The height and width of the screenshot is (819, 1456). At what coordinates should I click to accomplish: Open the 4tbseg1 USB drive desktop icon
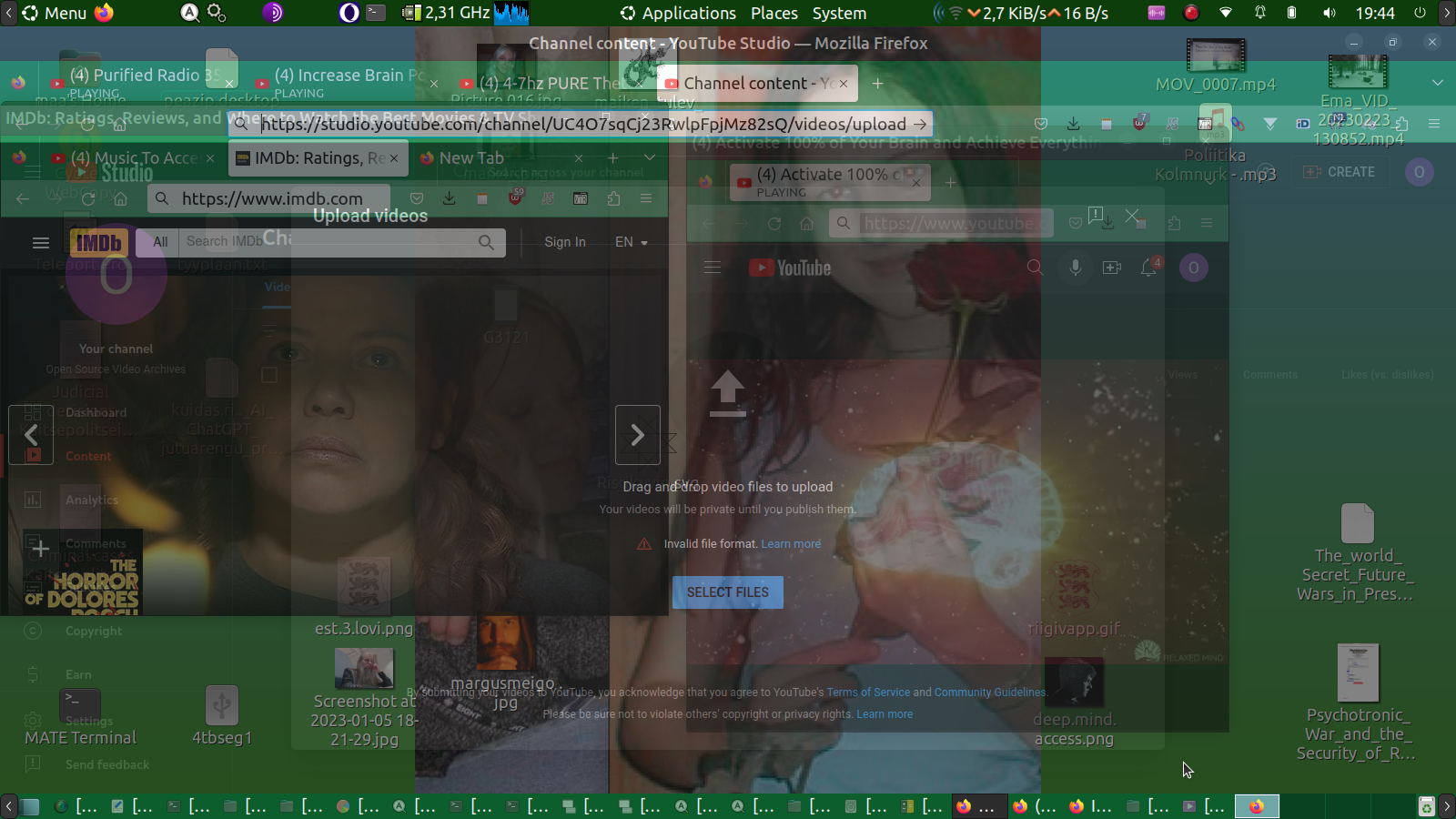pos(222,716)
